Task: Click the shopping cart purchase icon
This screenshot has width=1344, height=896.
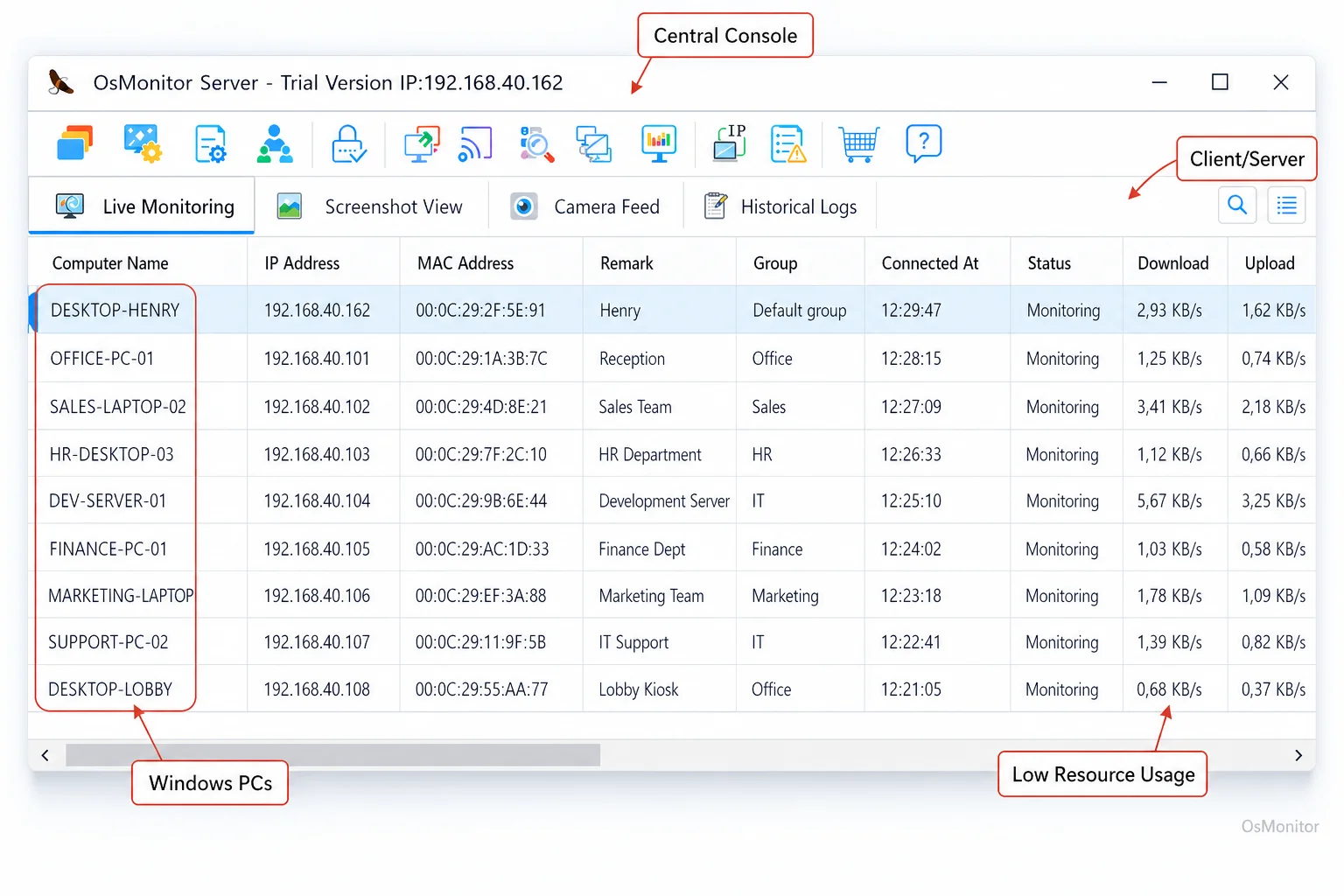Action: [859, 143]
